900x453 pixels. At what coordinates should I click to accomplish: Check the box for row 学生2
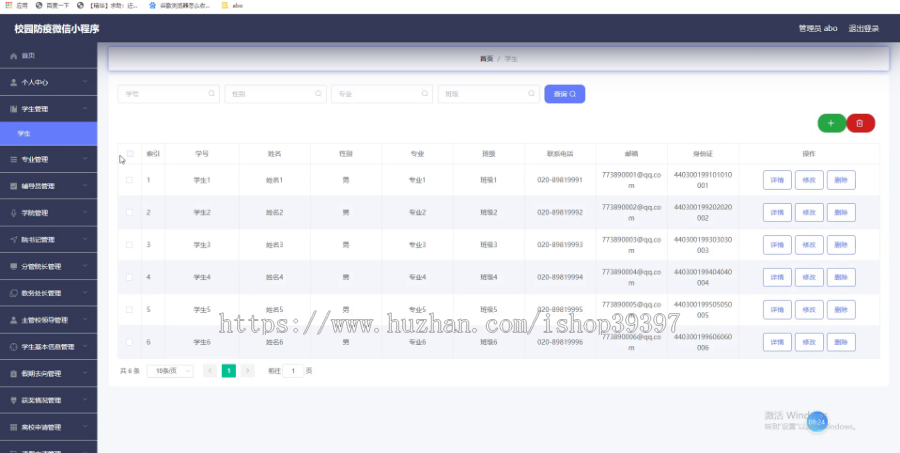click(129, 212)
